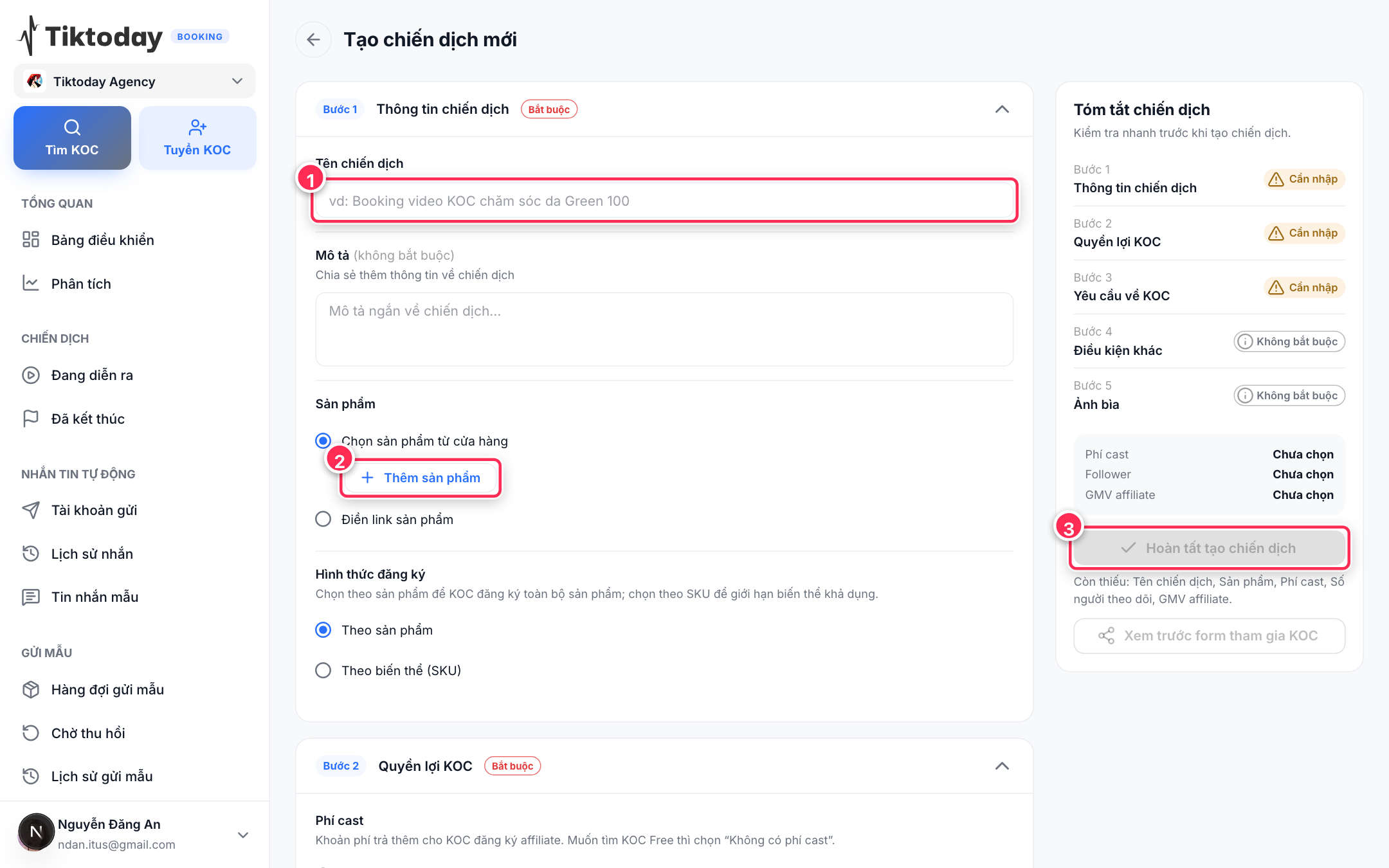Click the back arrow icon

pyautogui.click(x=313, y=40)
